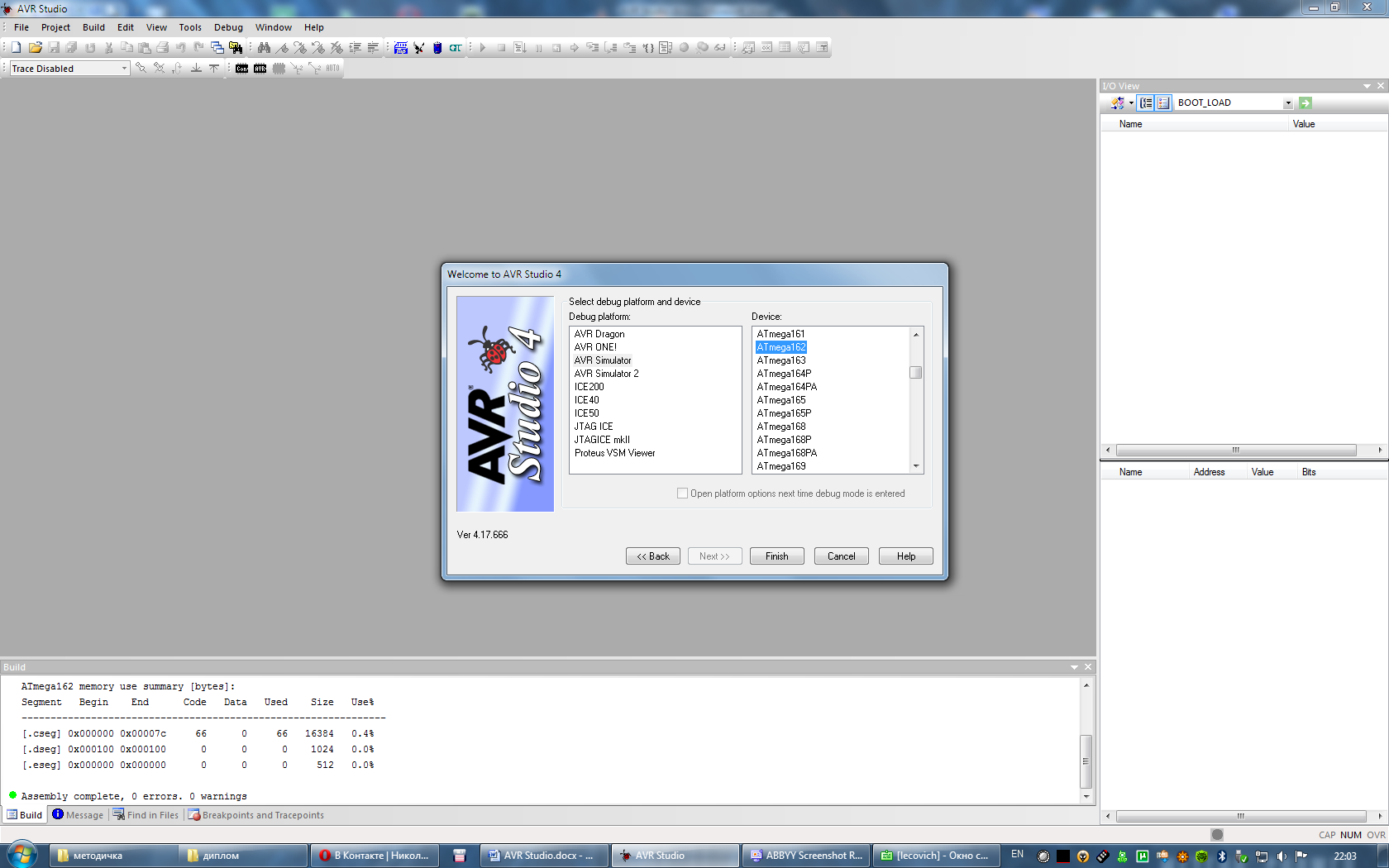Click the QT icon in toolbar

(456, 48)
